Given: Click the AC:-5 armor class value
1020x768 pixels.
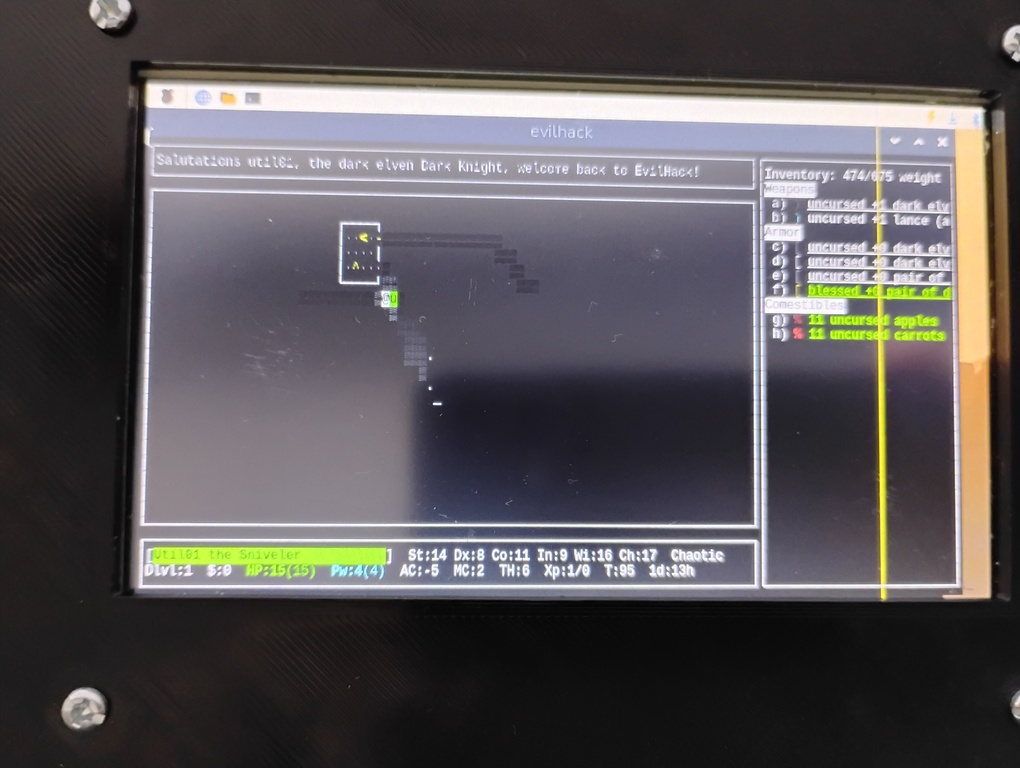Looking at the screenshot, I should 420,570.
